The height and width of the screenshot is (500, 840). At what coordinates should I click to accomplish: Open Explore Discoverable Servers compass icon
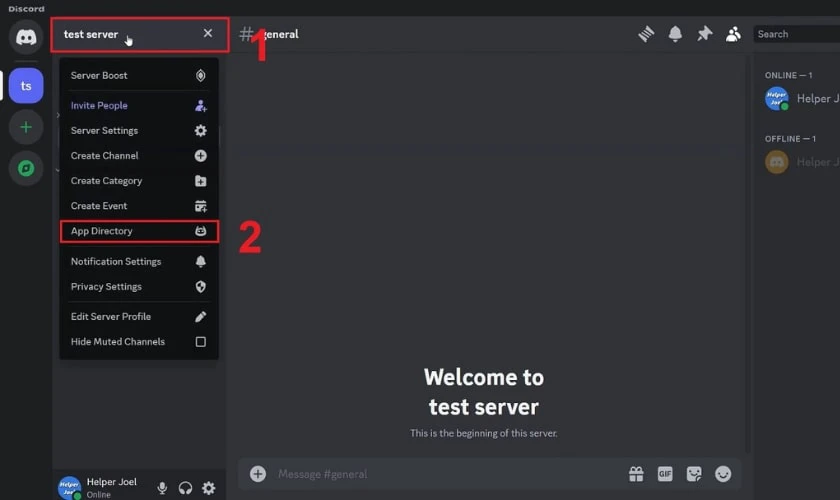pos(26,169)
